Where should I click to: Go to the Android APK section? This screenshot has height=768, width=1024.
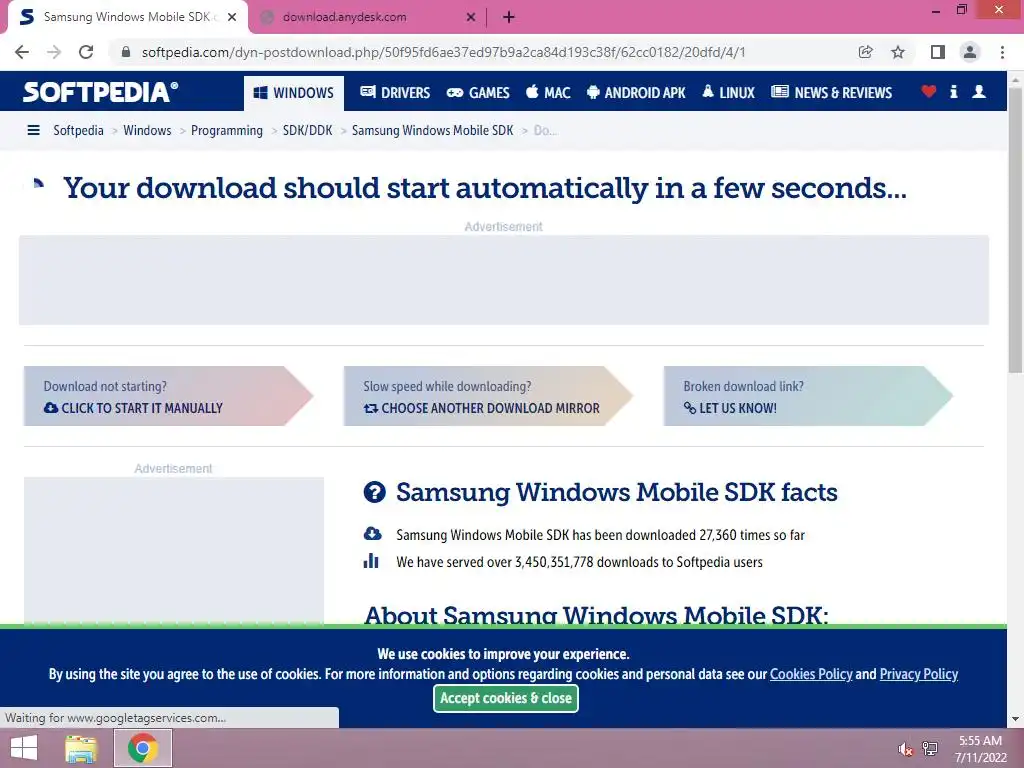636,93
